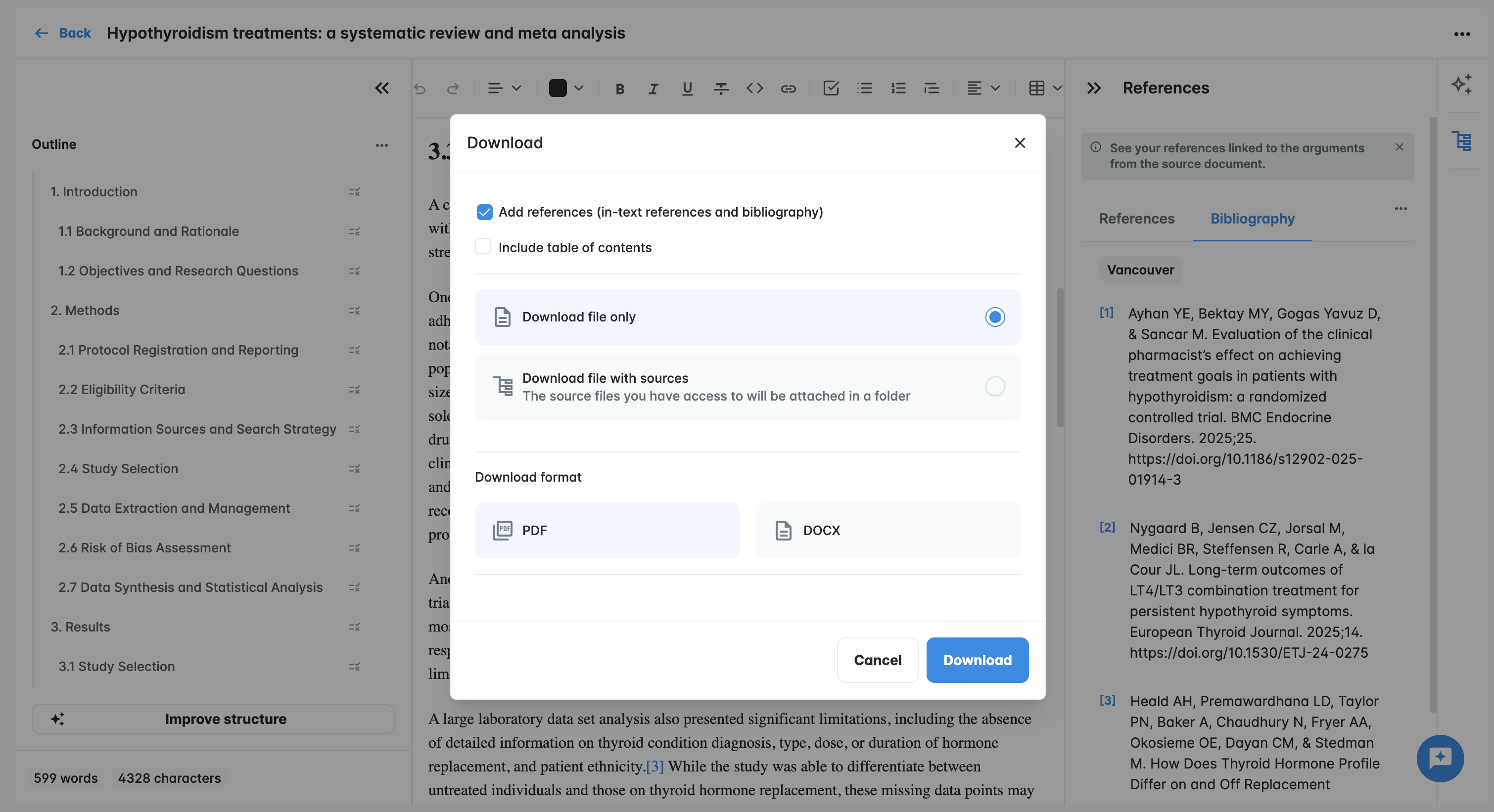
Task: Choose PDF download format
Action: 607,530
